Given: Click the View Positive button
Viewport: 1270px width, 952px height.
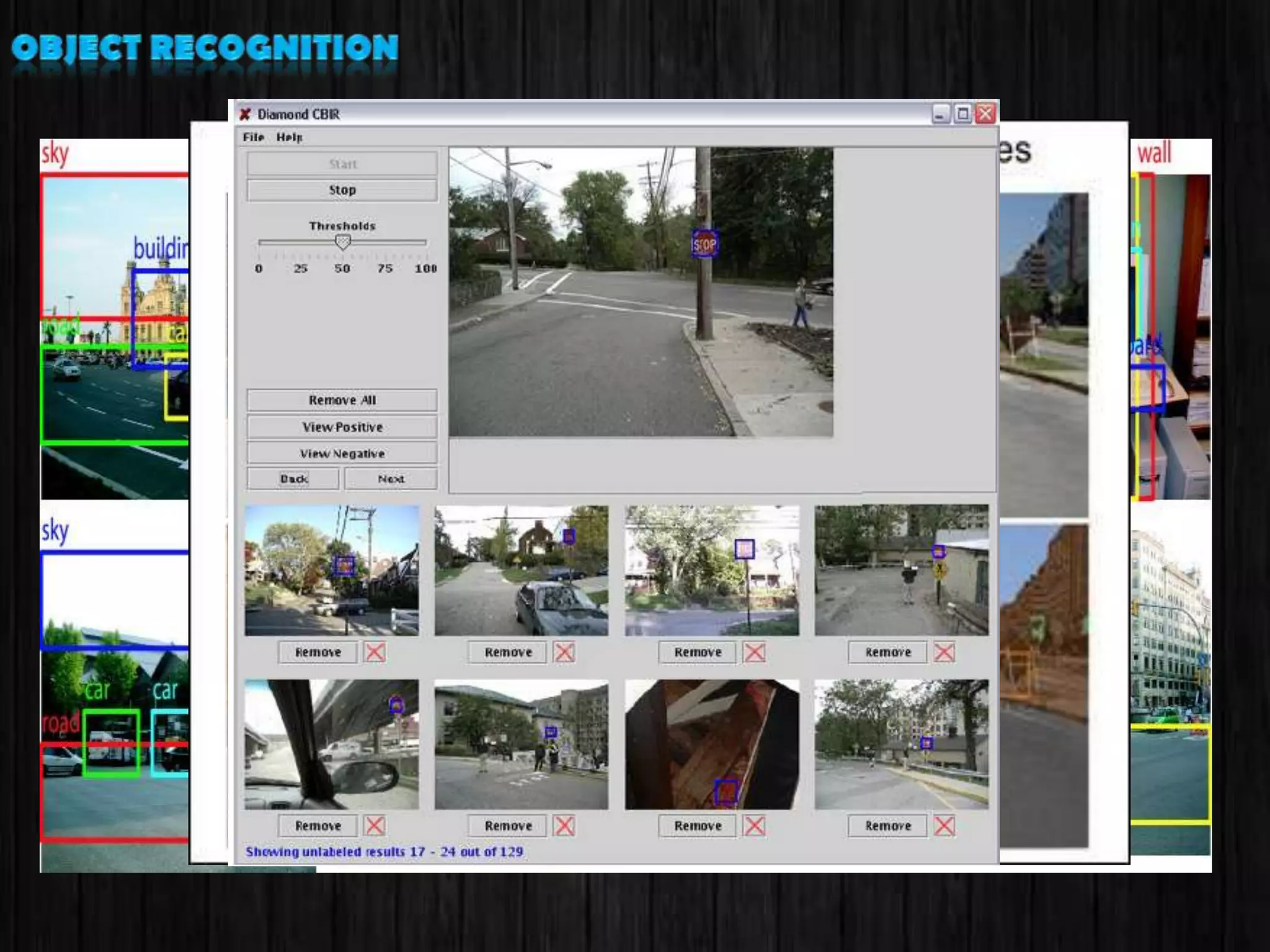Looking at the screenshot, I should (342, 427).
